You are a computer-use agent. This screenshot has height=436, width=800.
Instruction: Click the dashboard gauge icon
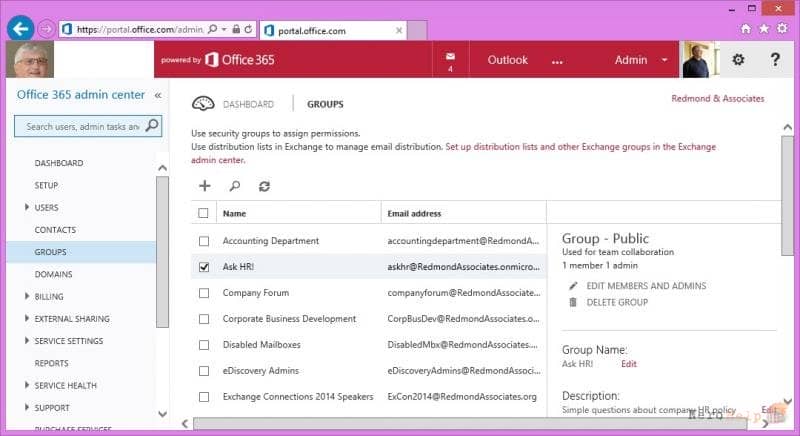(203, 104)
